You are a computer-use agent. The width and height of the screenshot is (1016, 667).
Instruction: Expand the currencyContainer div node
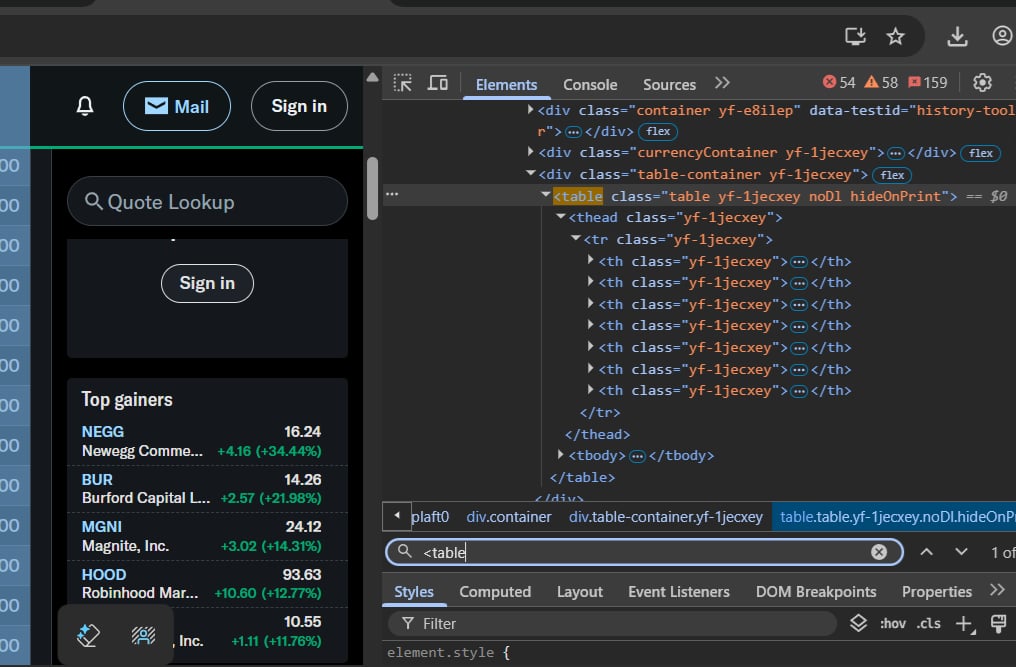coord(531,153)
